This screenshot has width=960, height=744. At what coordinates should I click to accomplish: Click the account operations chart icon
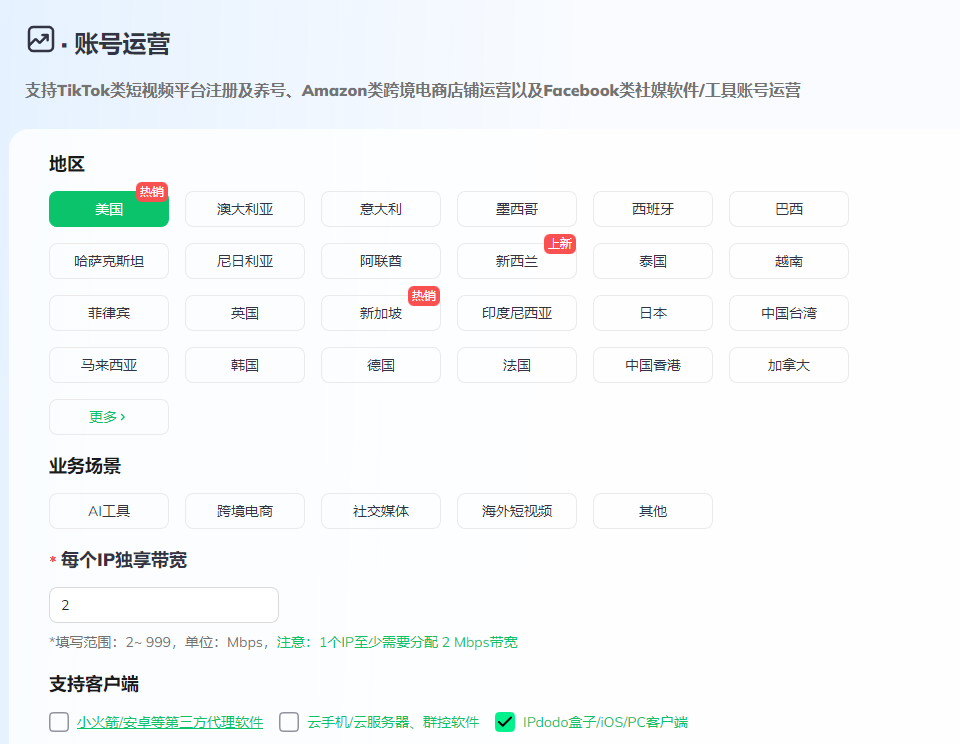click(40, 40)
